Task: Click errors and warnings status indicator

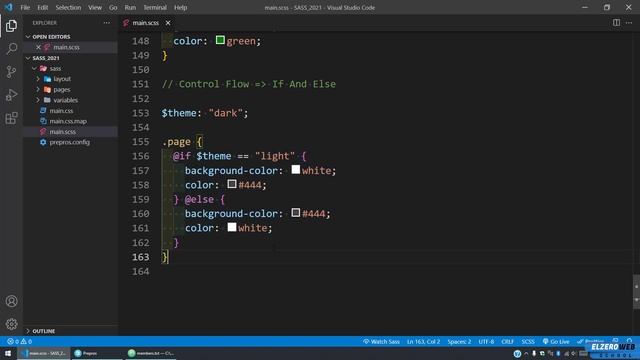Action: (x=19, y=342)
